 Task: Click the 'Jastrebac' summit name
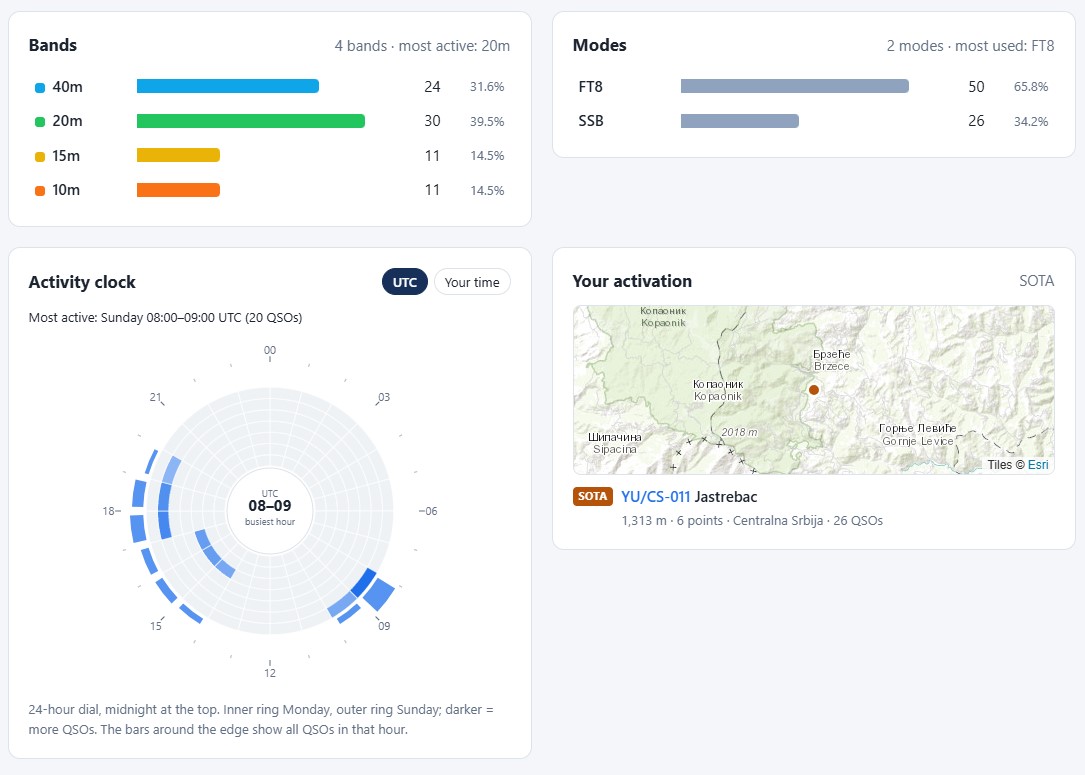pos(726,497)
